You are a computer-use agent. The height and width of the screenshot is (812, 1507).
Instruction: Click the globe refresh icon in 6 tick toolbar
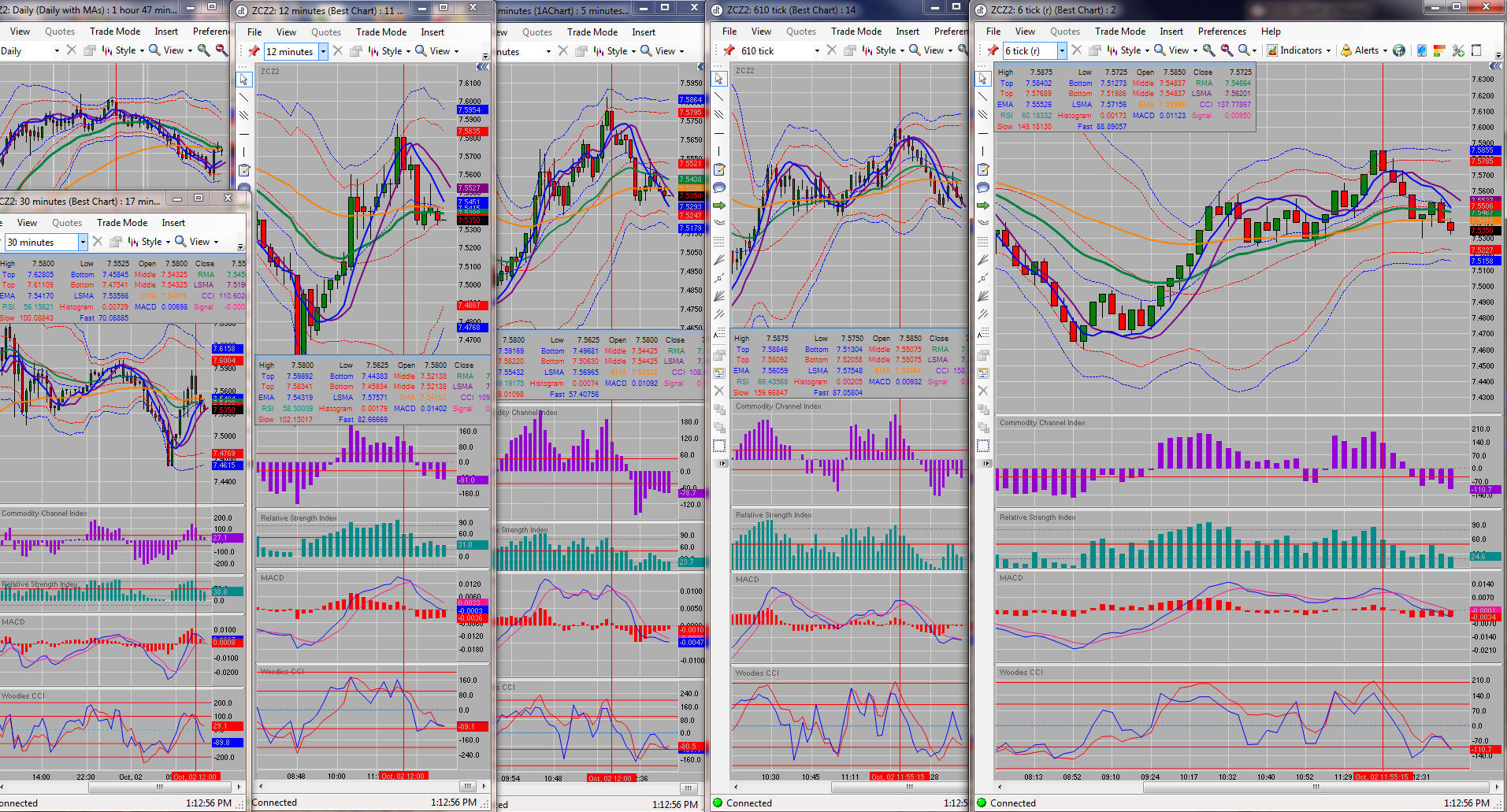pos(1398,50)
